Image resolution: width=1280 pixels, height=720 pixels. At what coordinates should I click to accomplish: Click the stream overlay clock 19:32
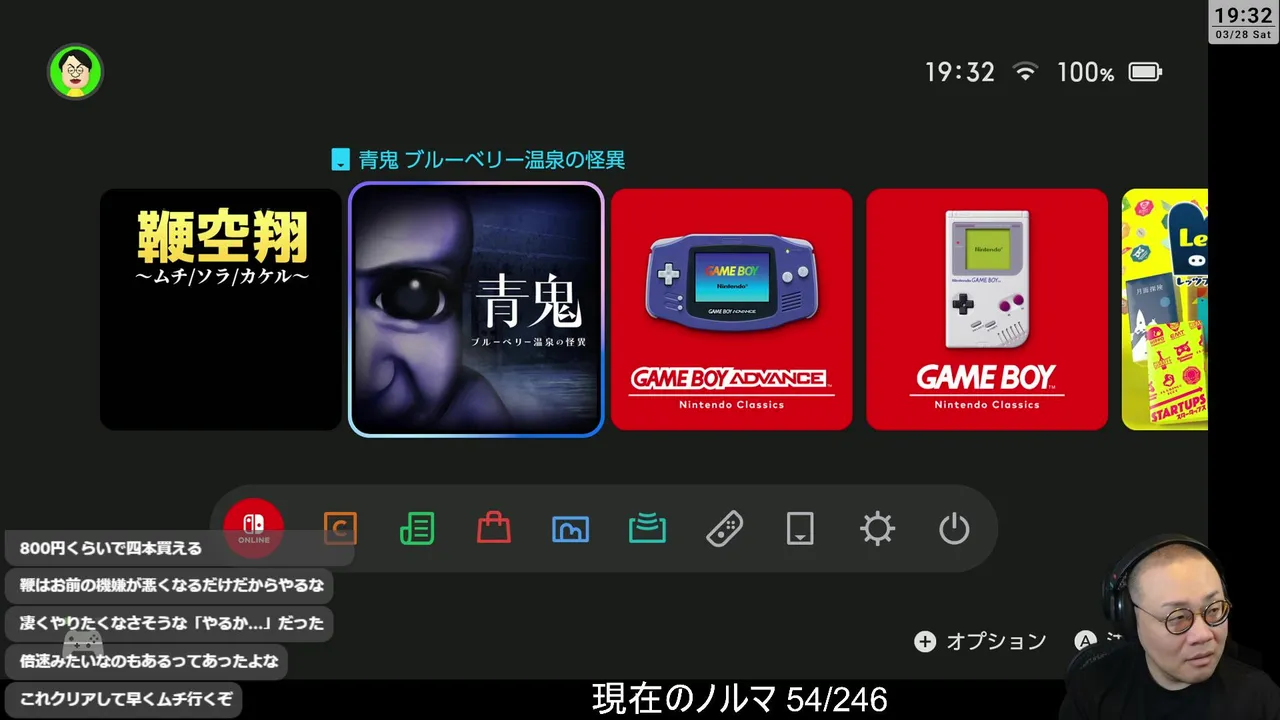1243,16
